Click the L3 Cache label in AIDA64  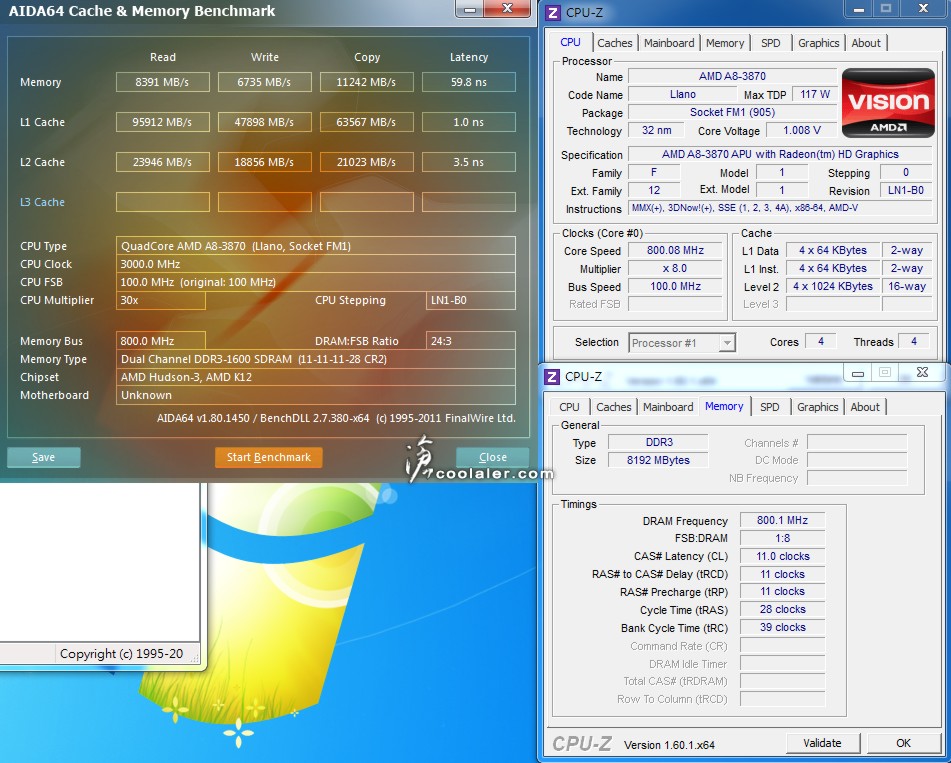point(42,202)
